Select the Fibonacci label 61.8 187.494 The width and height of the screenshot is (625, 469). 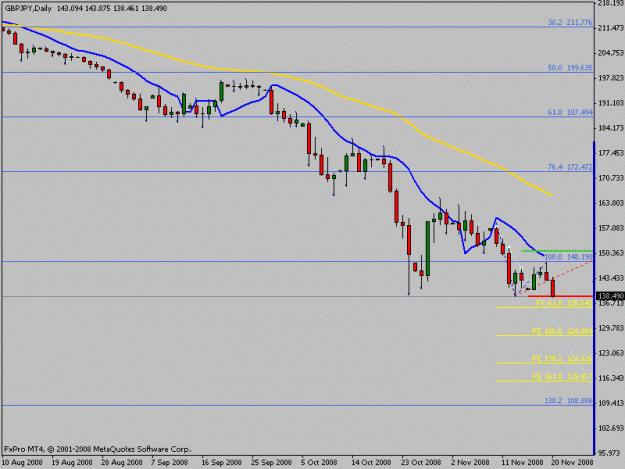(570, 112)
